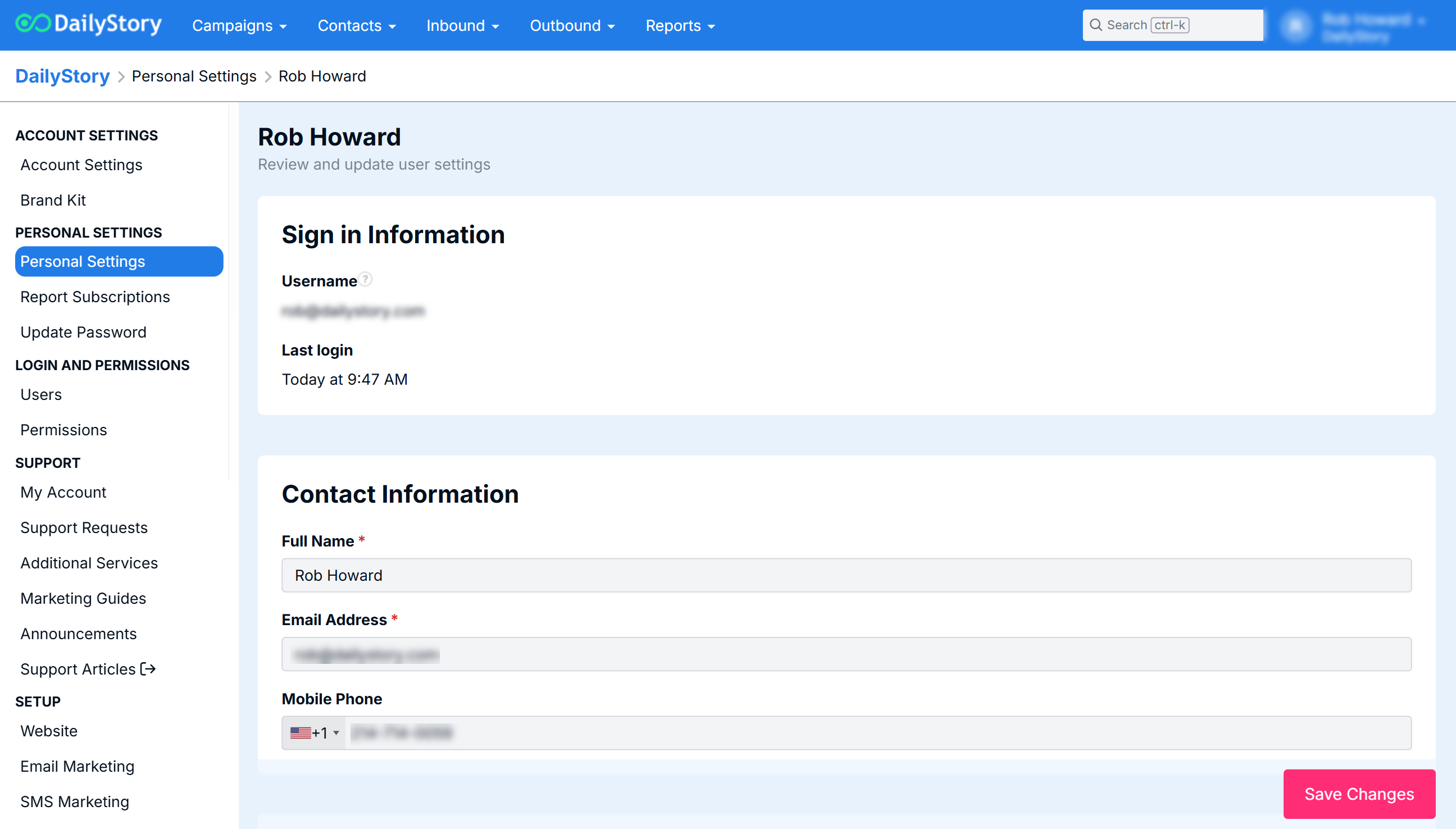Open the Reports dropdown menu
This screenshot has width=1456, height=829.
pos(680,26)
